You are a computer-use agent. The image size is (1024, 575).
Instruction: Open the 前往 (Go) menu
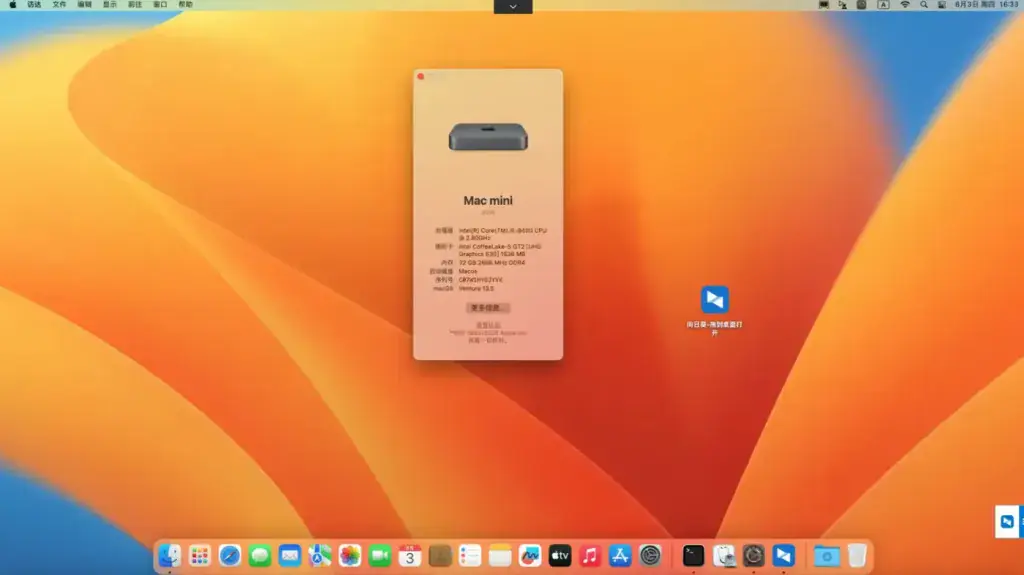[135, 5]
